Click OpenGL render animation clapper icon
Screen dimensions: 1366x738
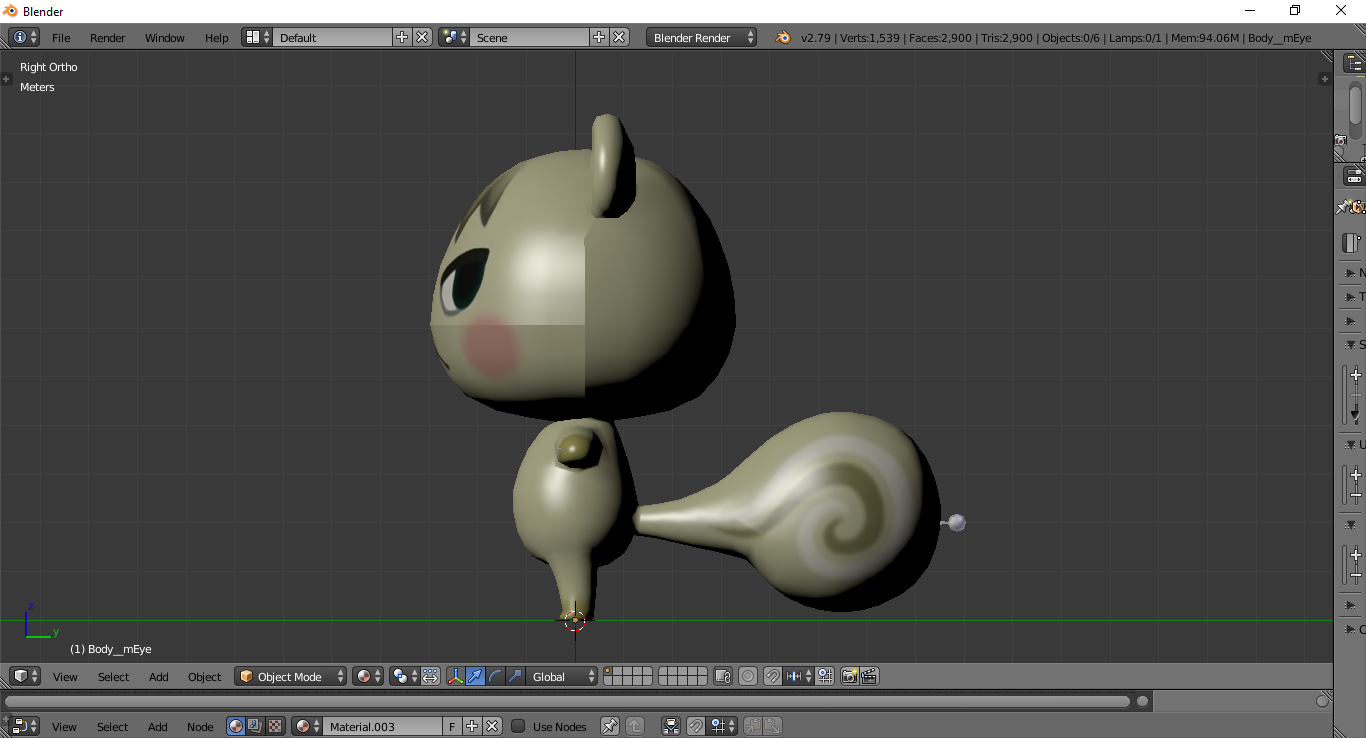tap(870, 677)
